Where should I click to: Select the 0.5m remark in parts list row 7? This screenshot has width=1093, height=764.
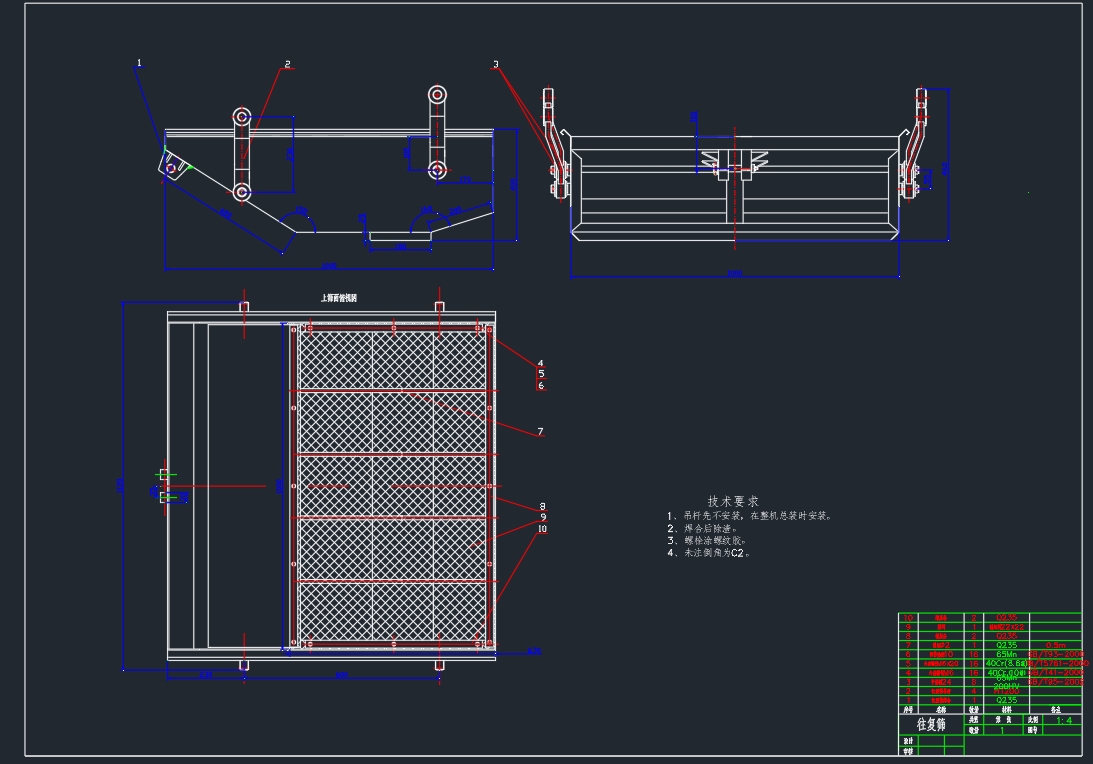1058,644
